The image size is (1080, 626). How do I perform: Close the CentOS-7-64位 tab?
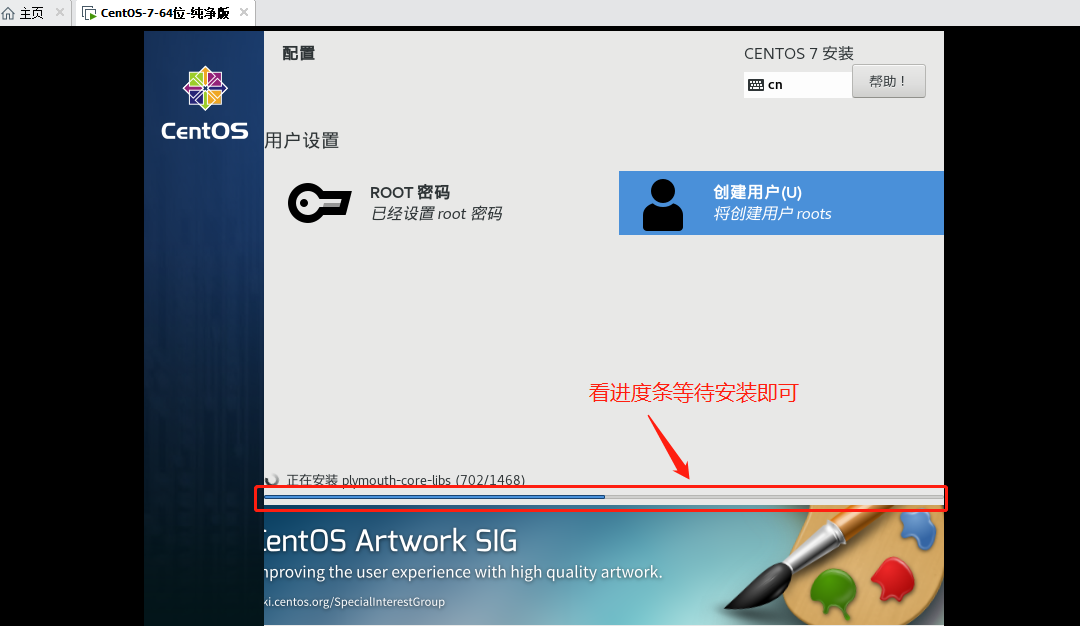(244, 12)
